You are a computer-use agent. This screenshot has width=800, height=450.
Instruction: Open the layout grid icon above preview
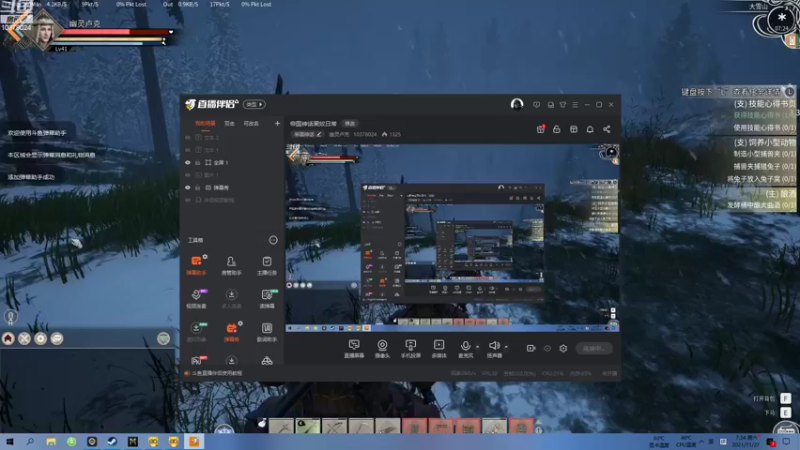[573, 129]
